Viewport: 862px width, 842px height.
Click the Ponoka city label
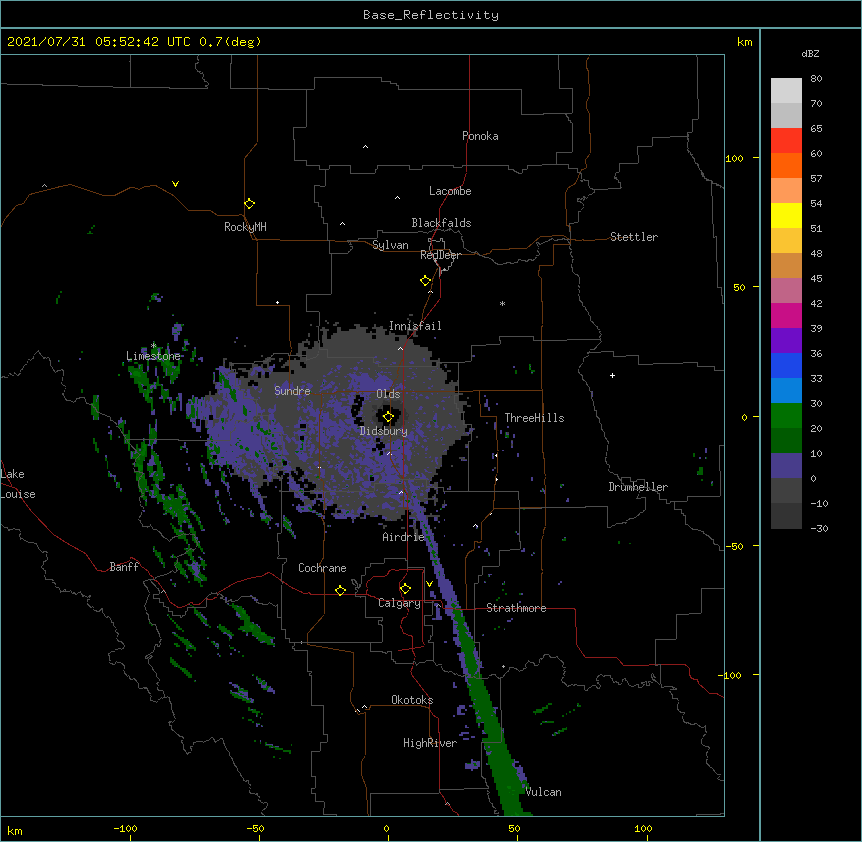(480, 136)
